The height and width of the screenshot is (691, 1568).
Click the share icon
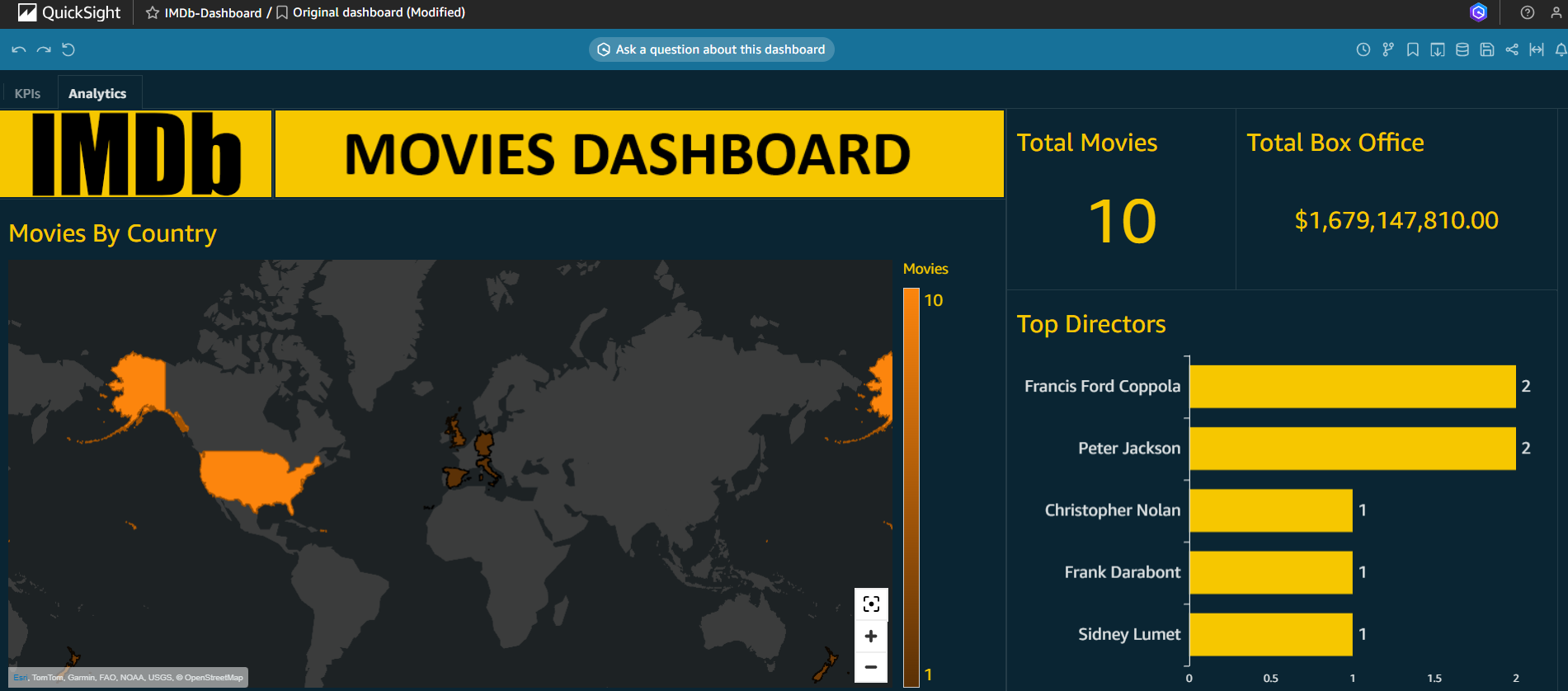coord(1512,49)
